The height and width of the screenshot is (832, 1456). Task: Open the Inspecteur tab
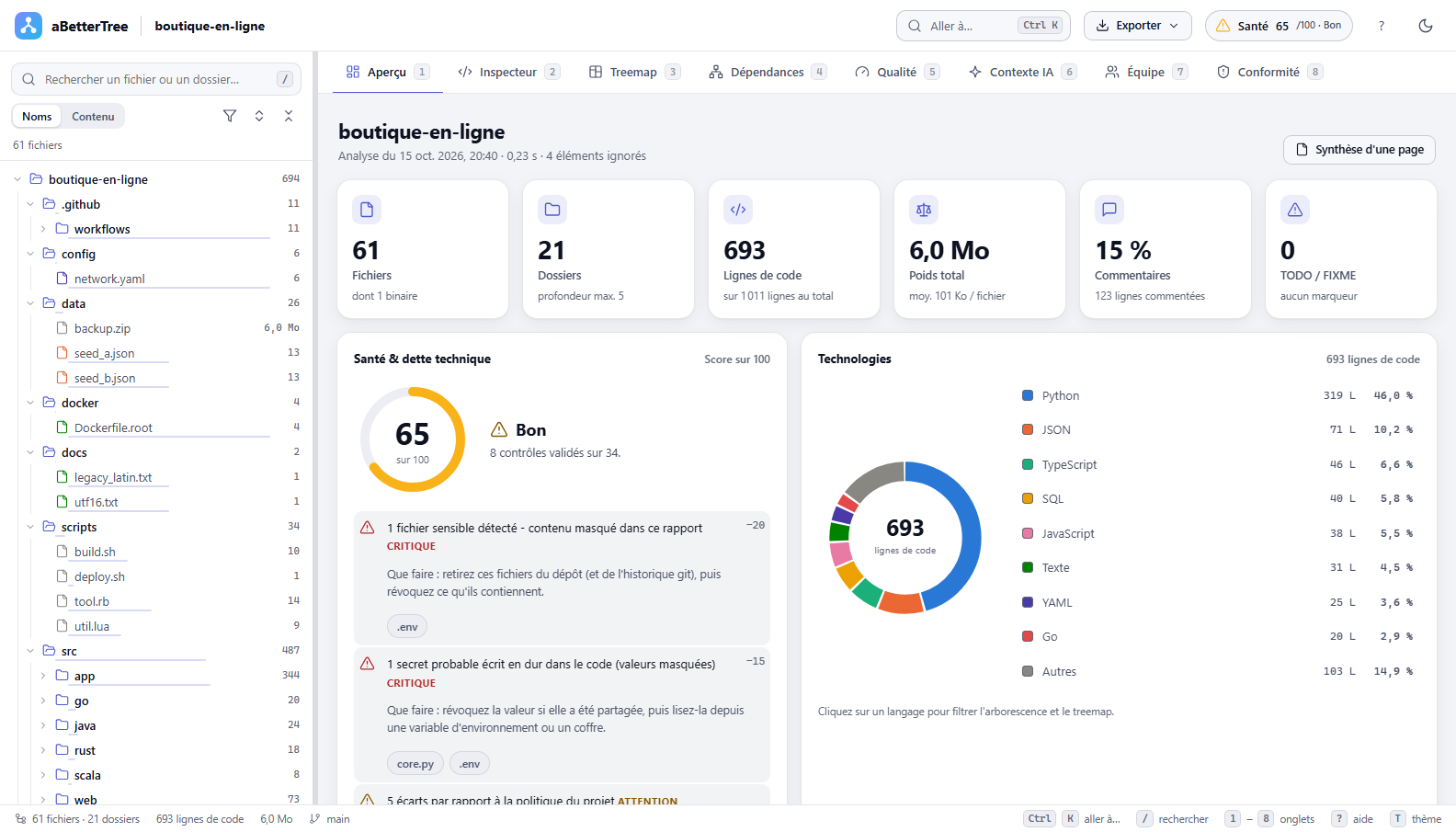508,72
